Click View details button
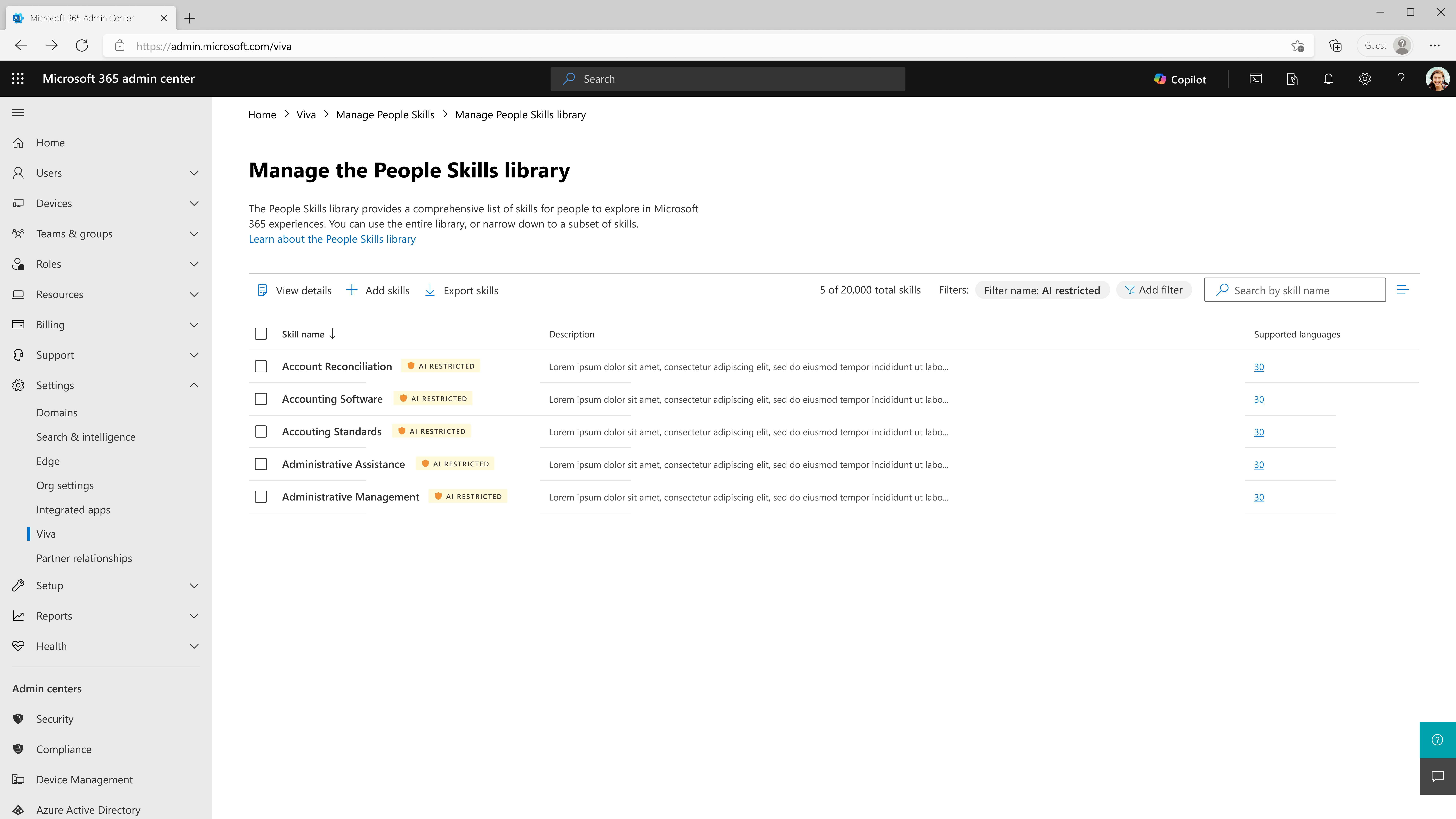Screen dimensions: 1456x819 [x=294, y=290]
